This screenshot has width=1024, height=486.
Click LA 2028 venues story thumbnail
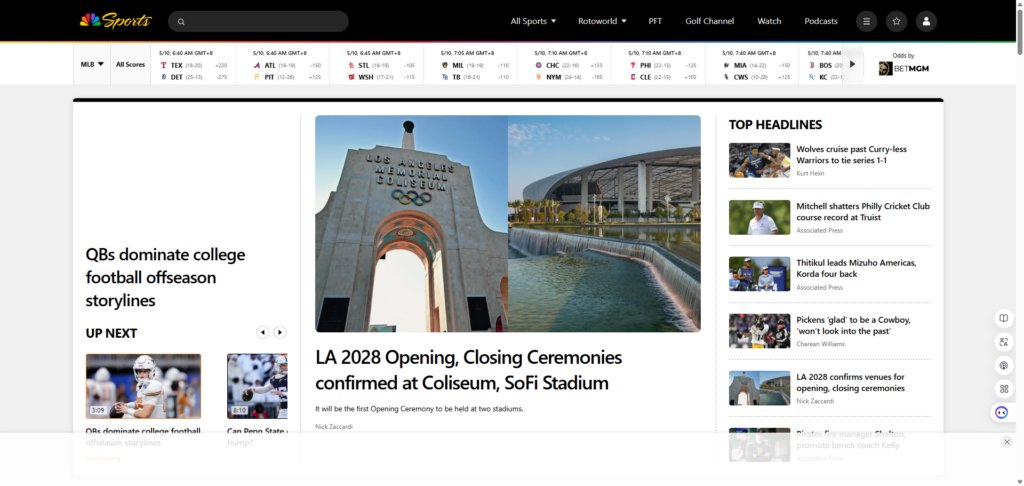760,388
